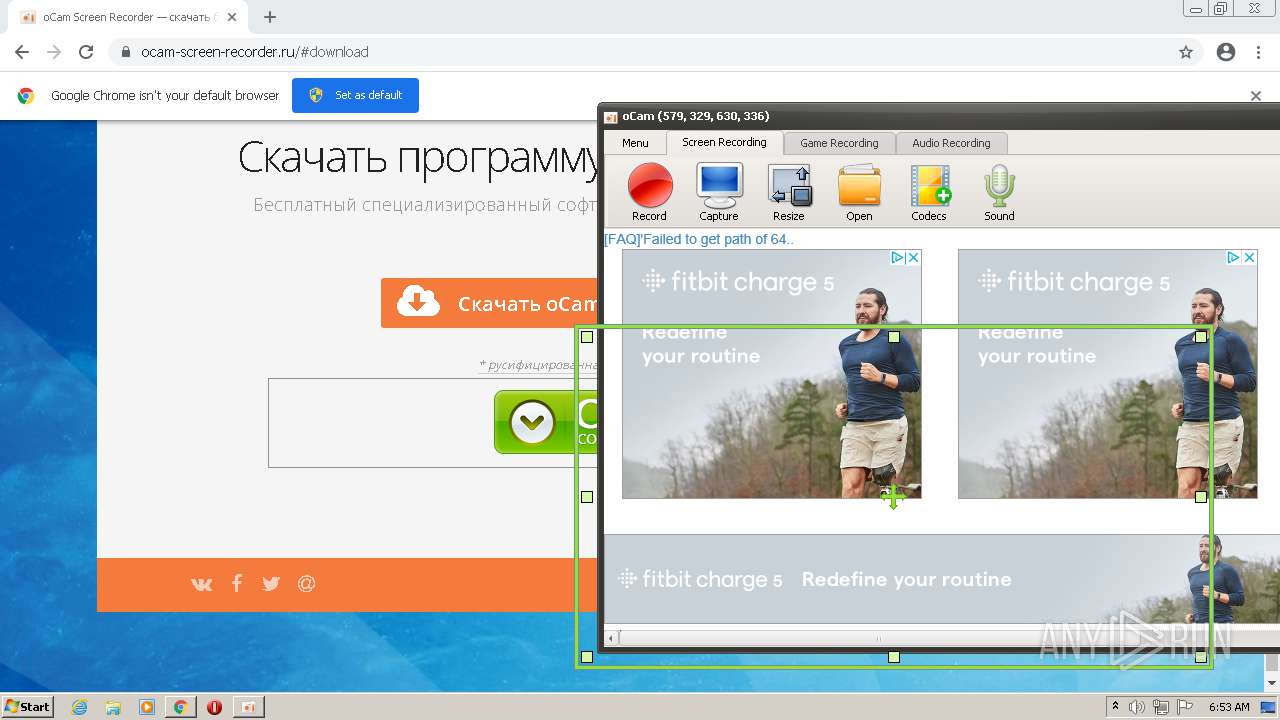This screenshot has width=1280, height=720.
Task: Click the green download arrow button
Action: [x=546, y=422]
